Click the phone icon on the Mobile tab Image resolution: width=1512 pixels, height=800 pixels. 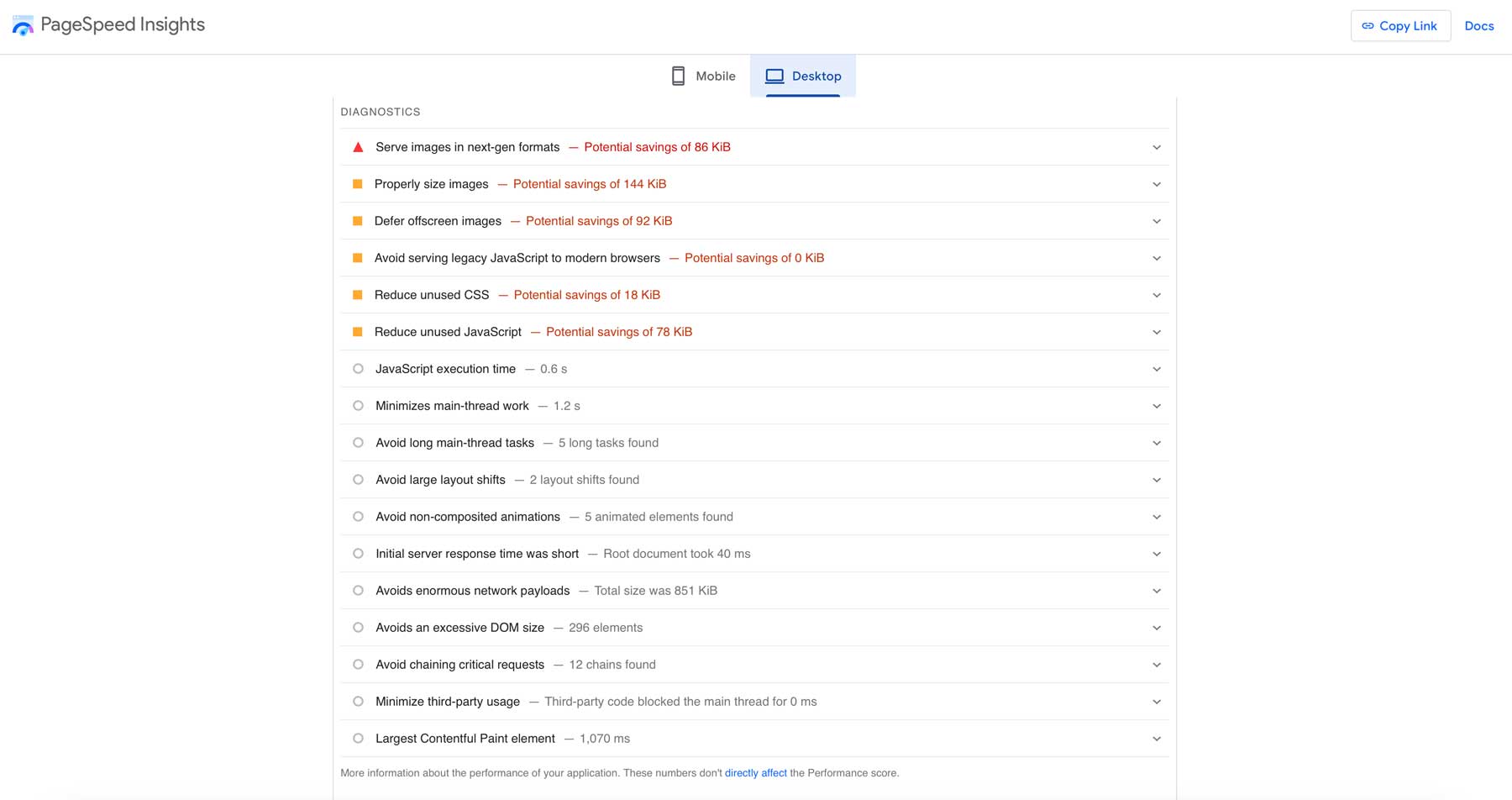[x=677, y=76]
